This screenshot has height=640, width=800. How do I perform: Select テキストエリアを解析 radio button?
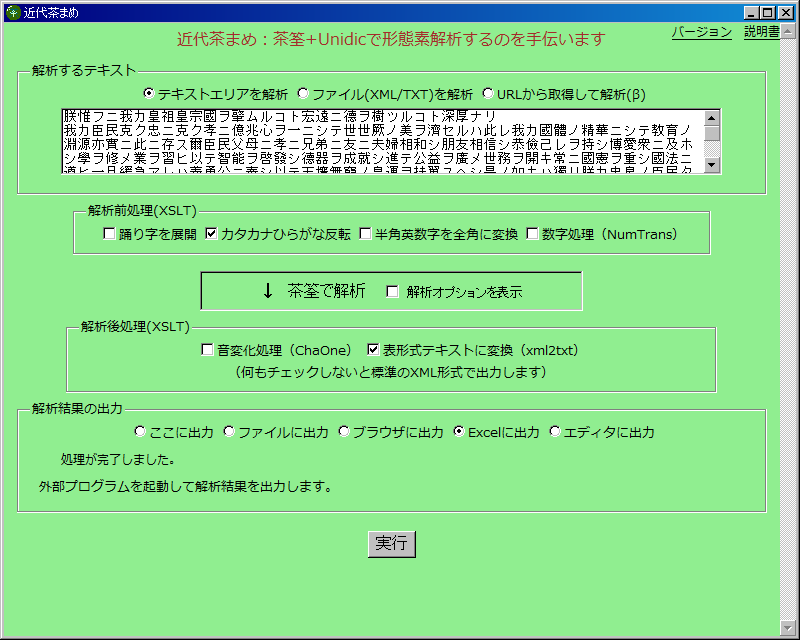[x=150, y=94]
